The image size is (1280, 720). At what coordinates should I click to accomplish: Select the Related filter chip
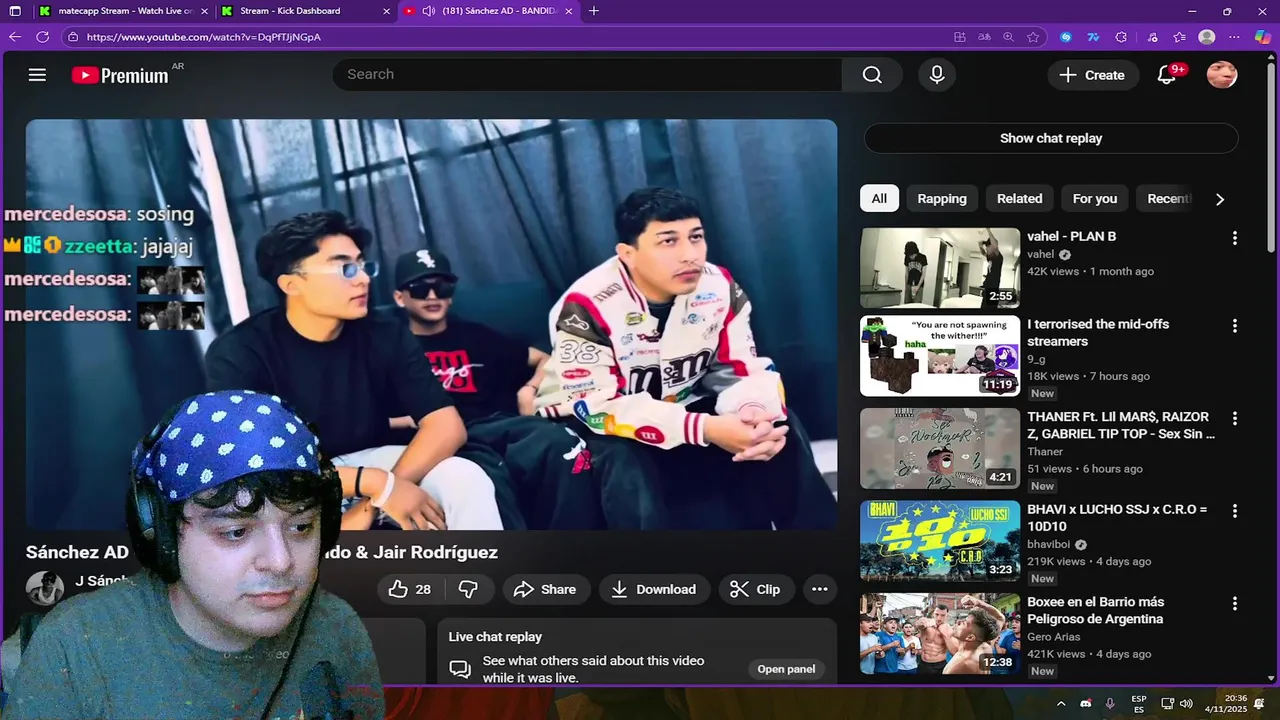[x=1019, y=198]
